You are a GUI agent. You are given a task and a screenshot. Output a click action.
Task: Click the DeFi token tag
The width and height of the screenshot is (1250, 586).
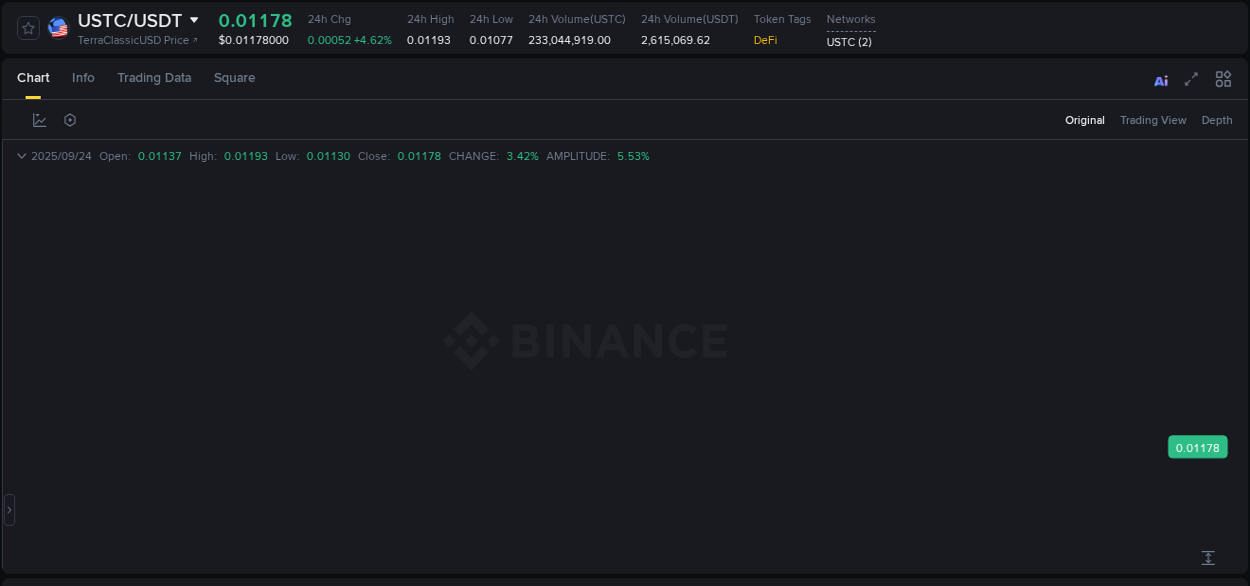click(765, 40)
